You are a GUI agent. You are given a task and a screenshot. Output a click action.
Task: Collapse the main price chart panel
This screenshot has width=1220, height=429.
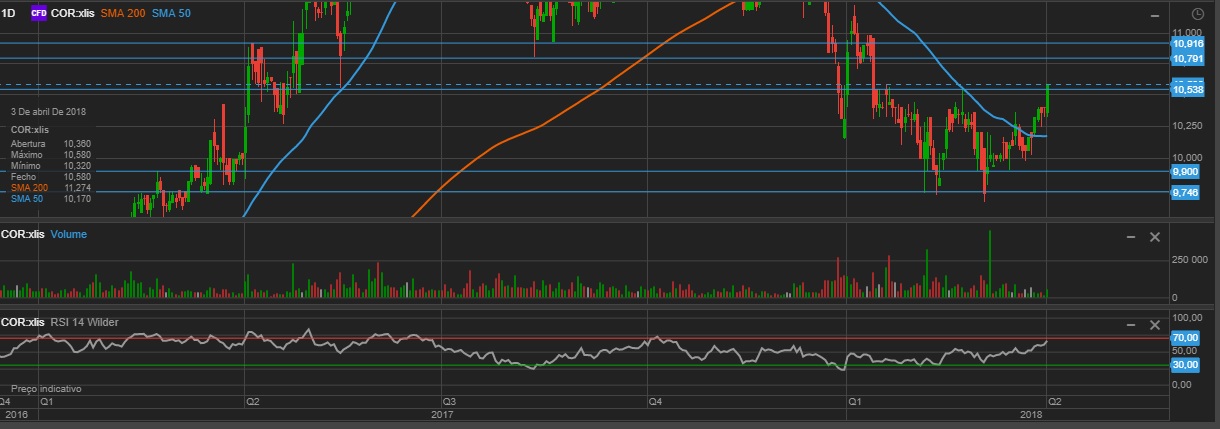tap(1154, 14)
